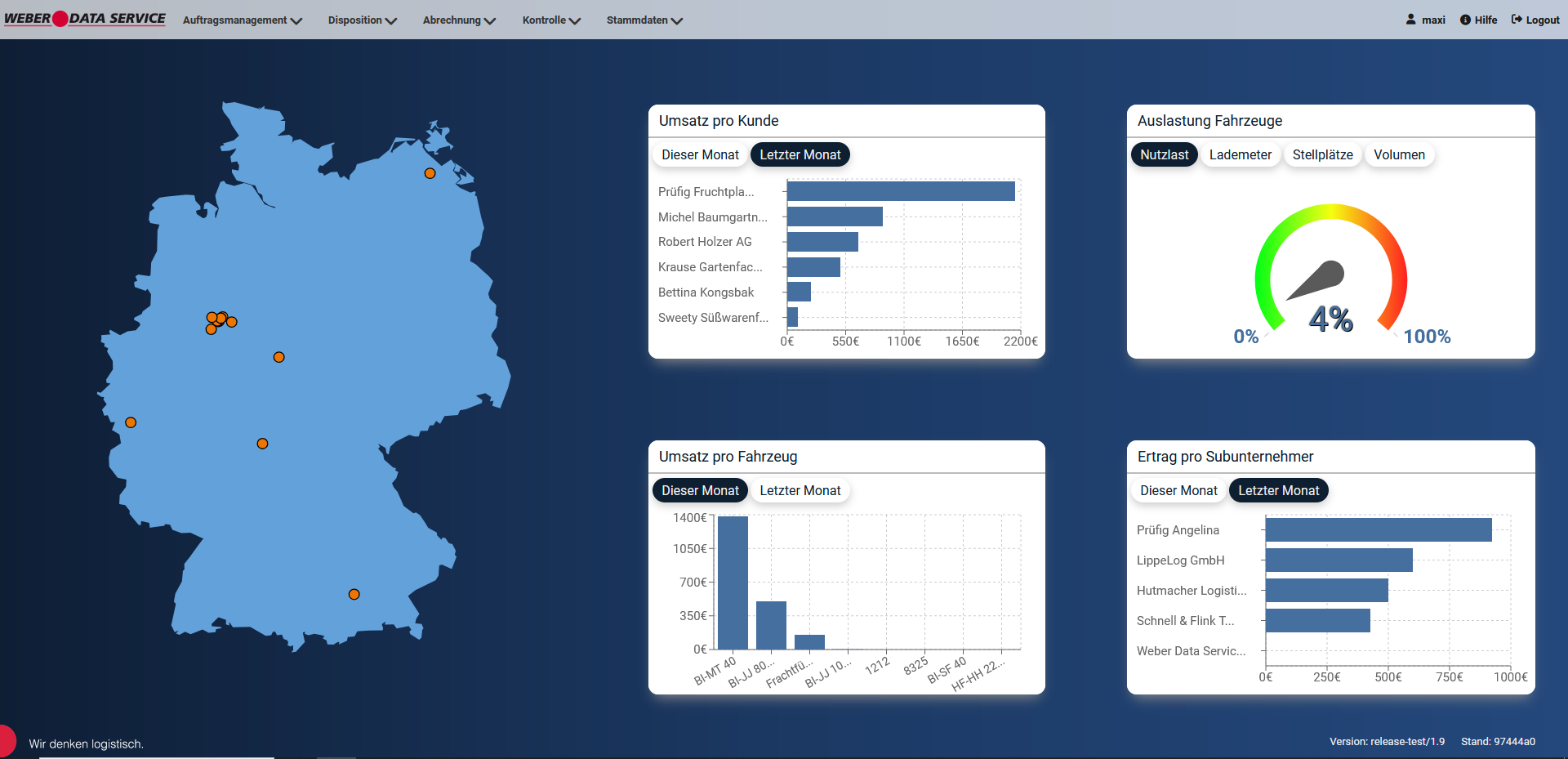Select Letzter Monat in Umsatz pro Fahrzeug
1568x759 pixels.
click(x=800, y=490)
